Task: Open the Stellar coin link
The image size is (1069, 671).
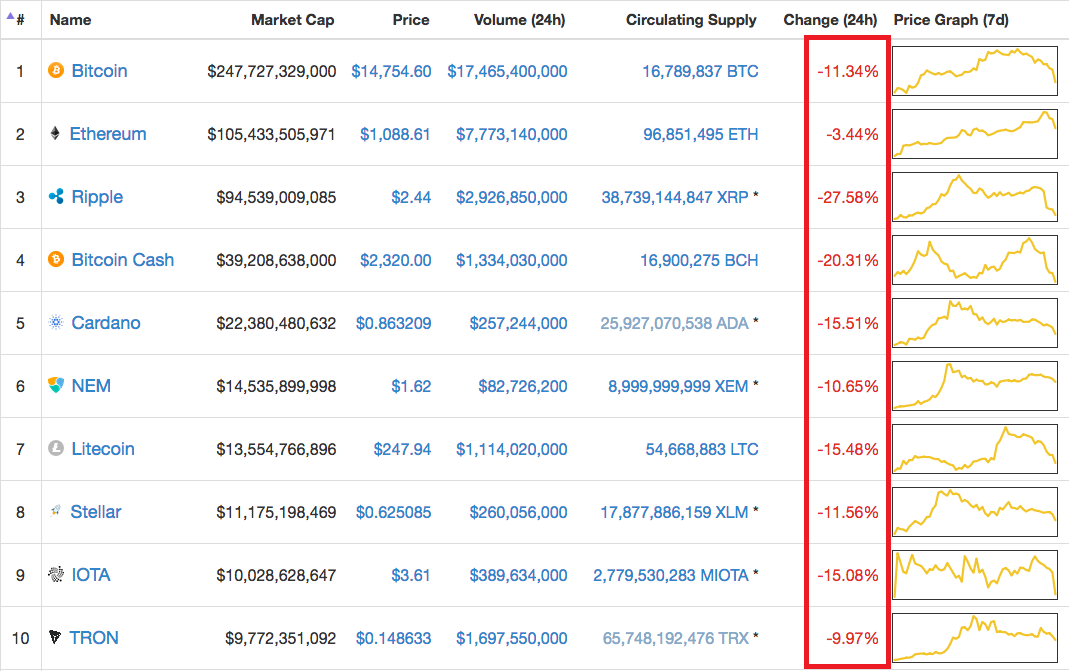Action: [95, 511]
